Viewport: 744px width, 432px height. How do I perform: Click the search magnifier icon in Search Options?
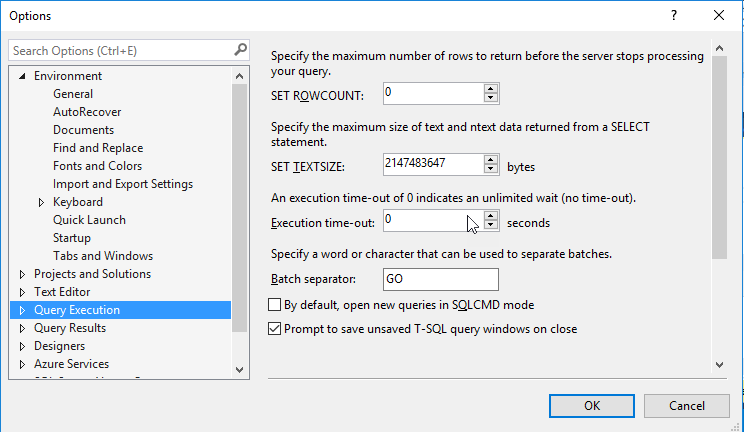pos(240,50)
